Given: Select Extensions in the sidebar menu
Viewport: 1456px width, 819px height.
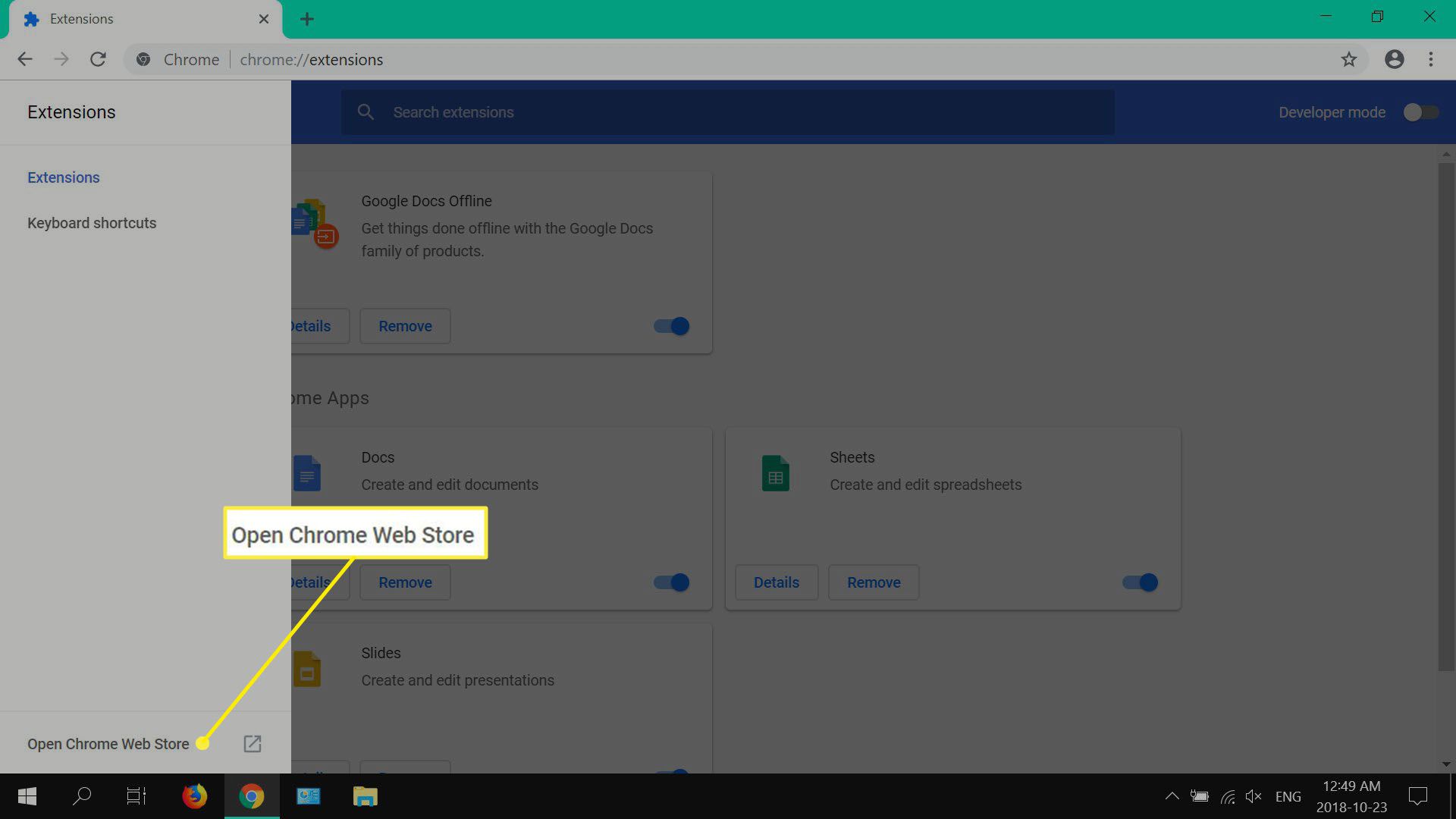Looking at the screenshot, I should (x=64, y=177).
